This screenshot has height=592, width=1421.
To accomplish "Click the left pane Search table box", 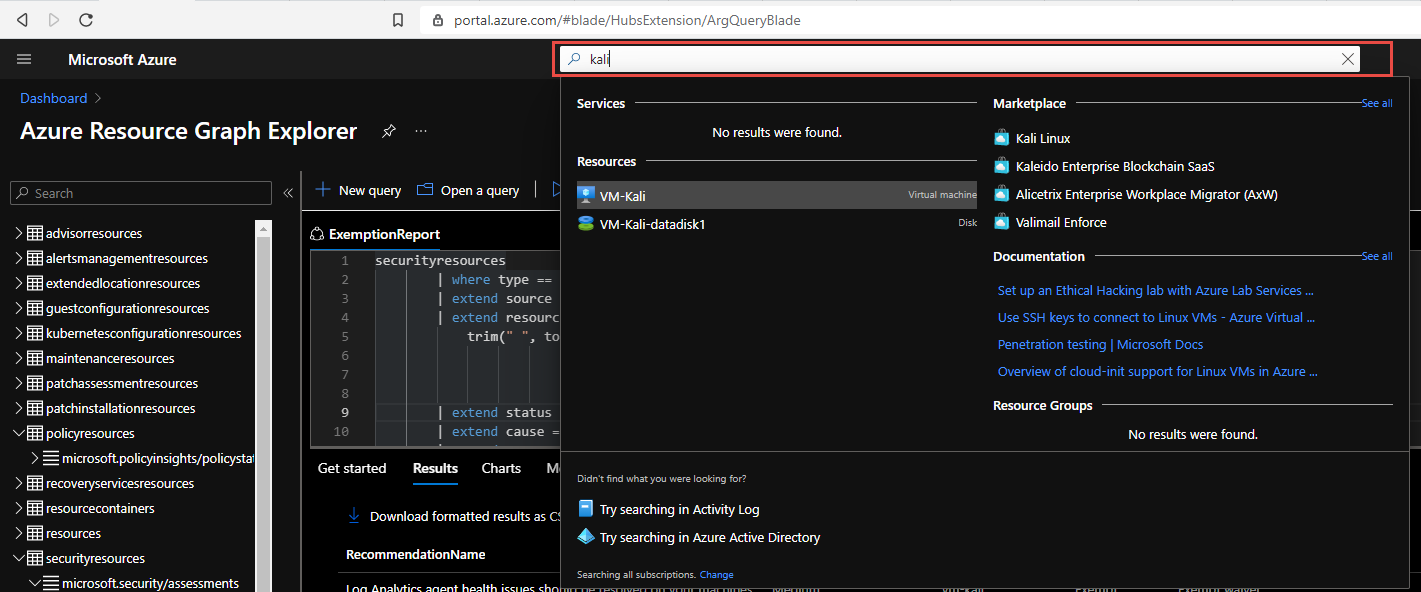I will click(141, 193).
